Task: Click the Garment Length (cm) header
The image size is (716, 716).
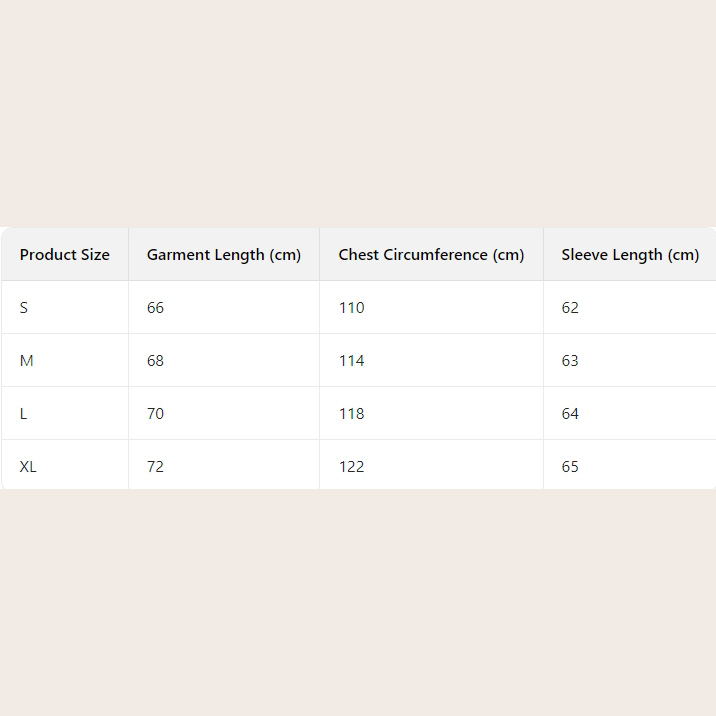Action: [x=224, y=255]
